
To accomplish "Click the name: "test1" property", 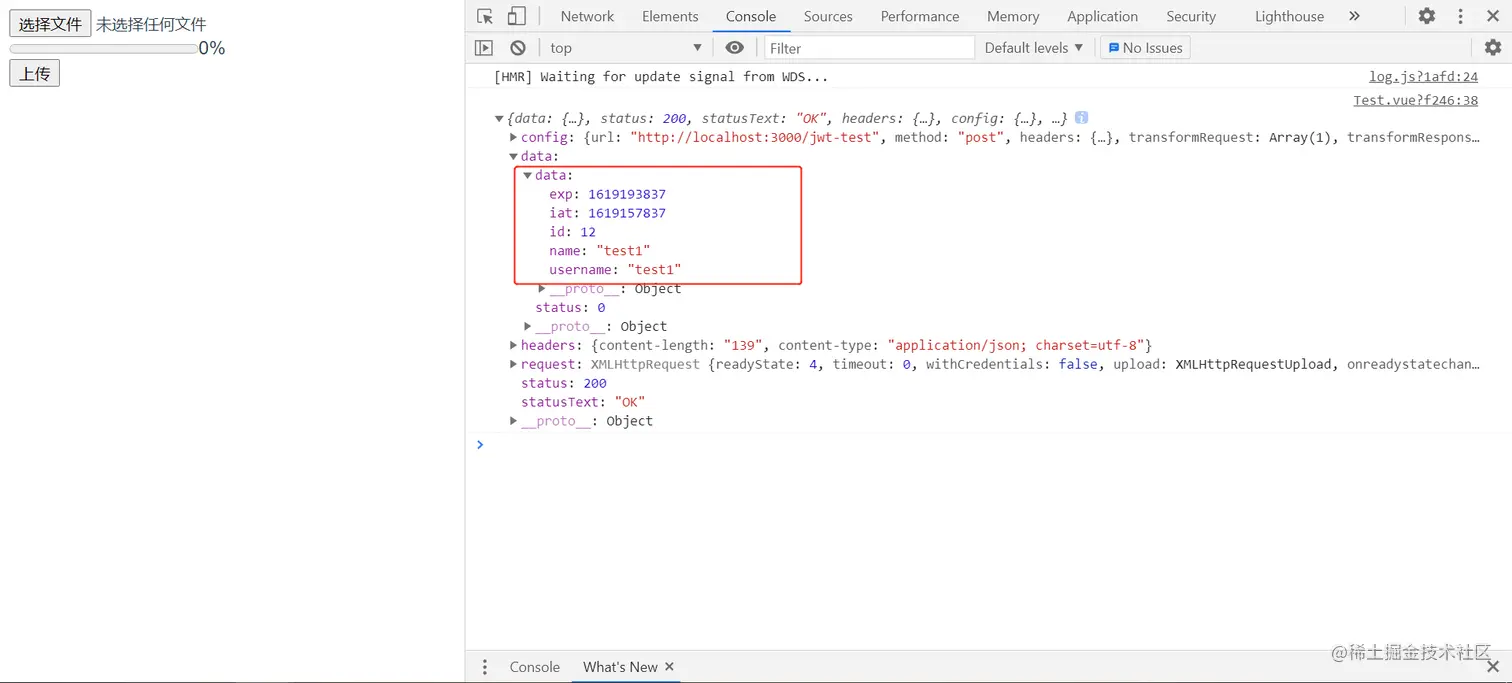I will tap(599, 251).
